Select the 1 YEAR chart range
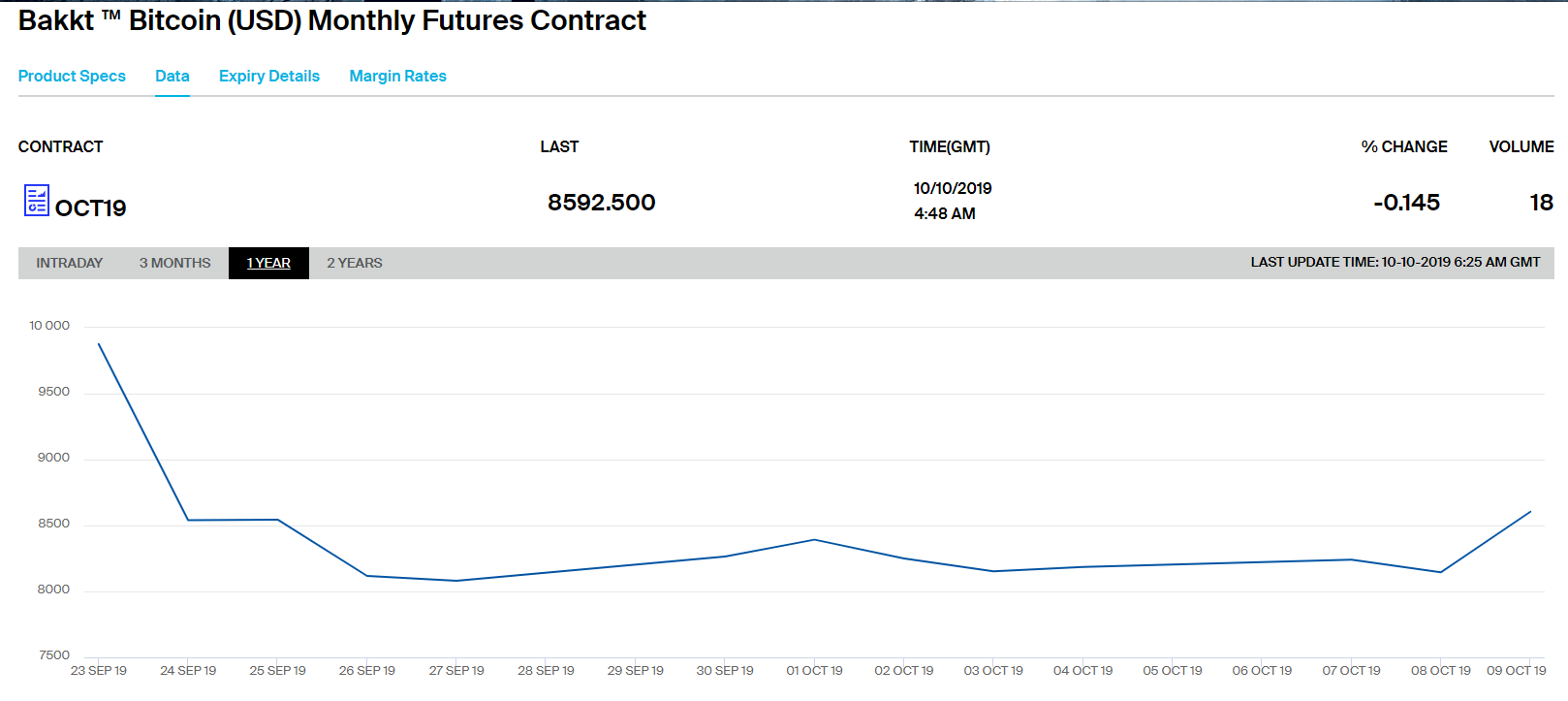The width and height of the screenshot is (1568, 701). point(268,263)
